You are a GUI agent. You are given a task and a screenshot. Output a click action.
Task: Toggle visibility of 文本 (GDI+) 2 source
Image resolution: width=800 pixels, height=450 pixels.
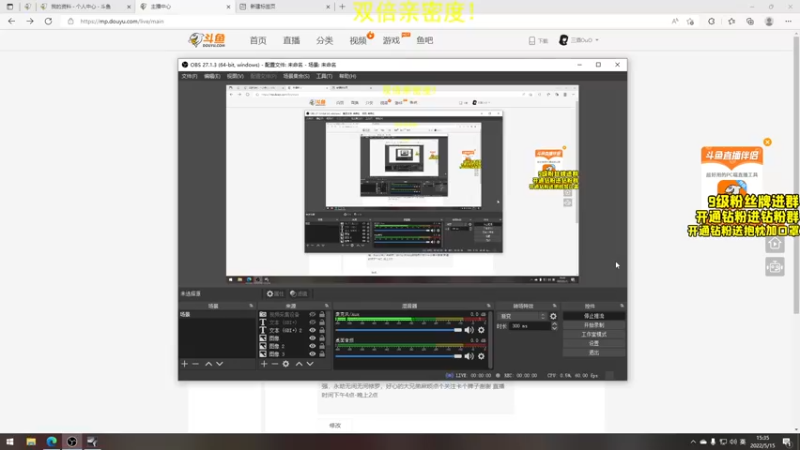tap(312, 330)
